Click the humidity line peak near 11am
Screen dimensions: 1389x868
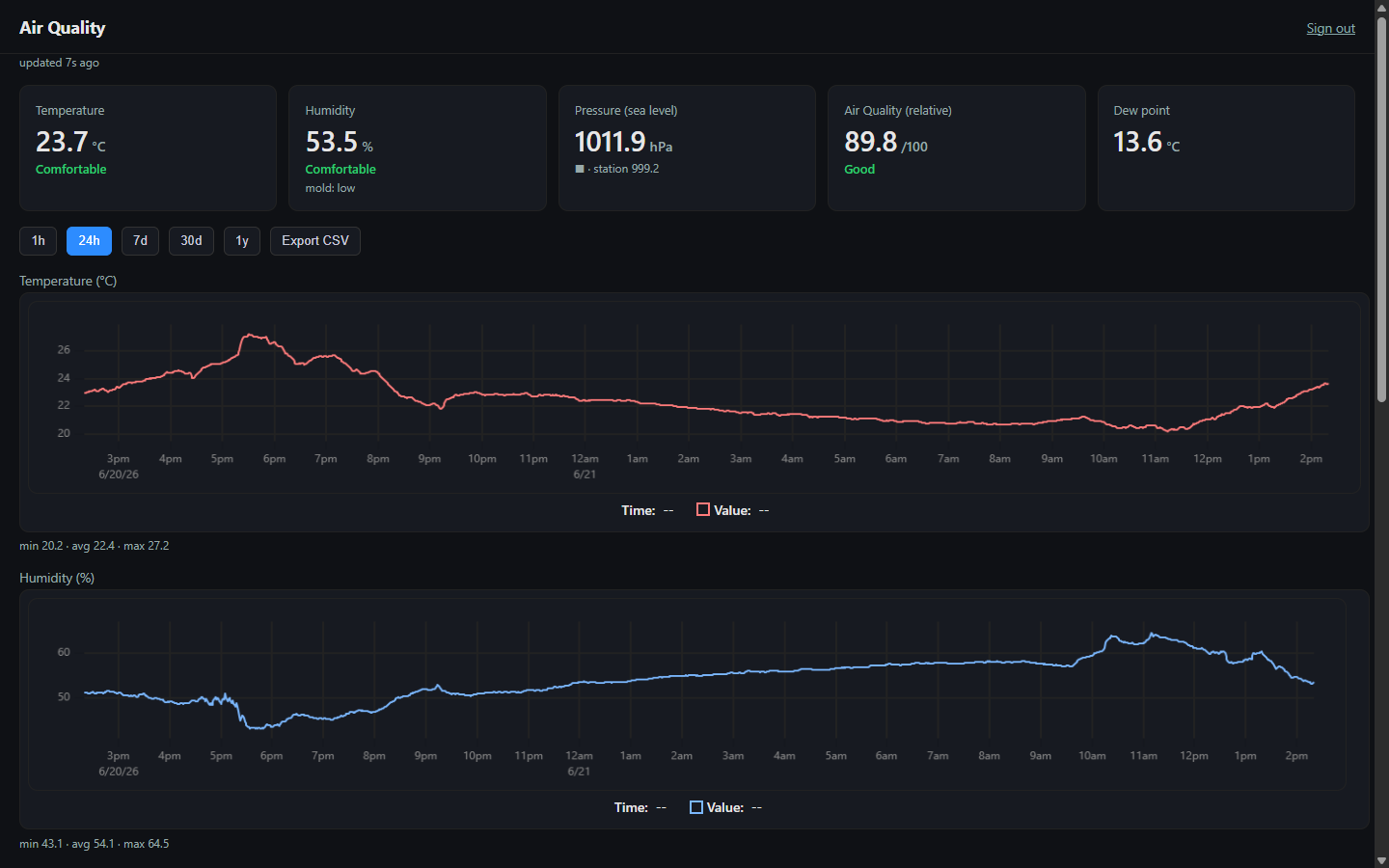tap(1152, 634)
